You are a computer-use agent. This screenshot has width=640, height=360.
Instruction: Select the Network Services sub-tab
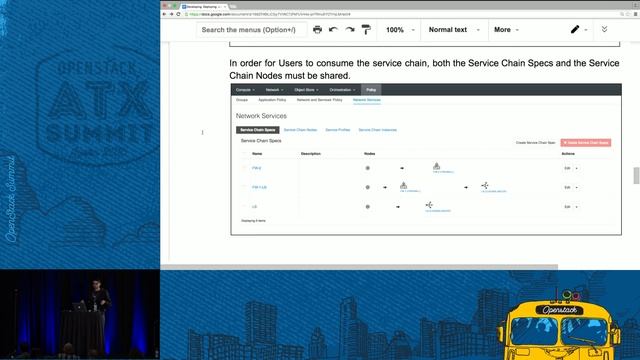click(x=367, y=100)
